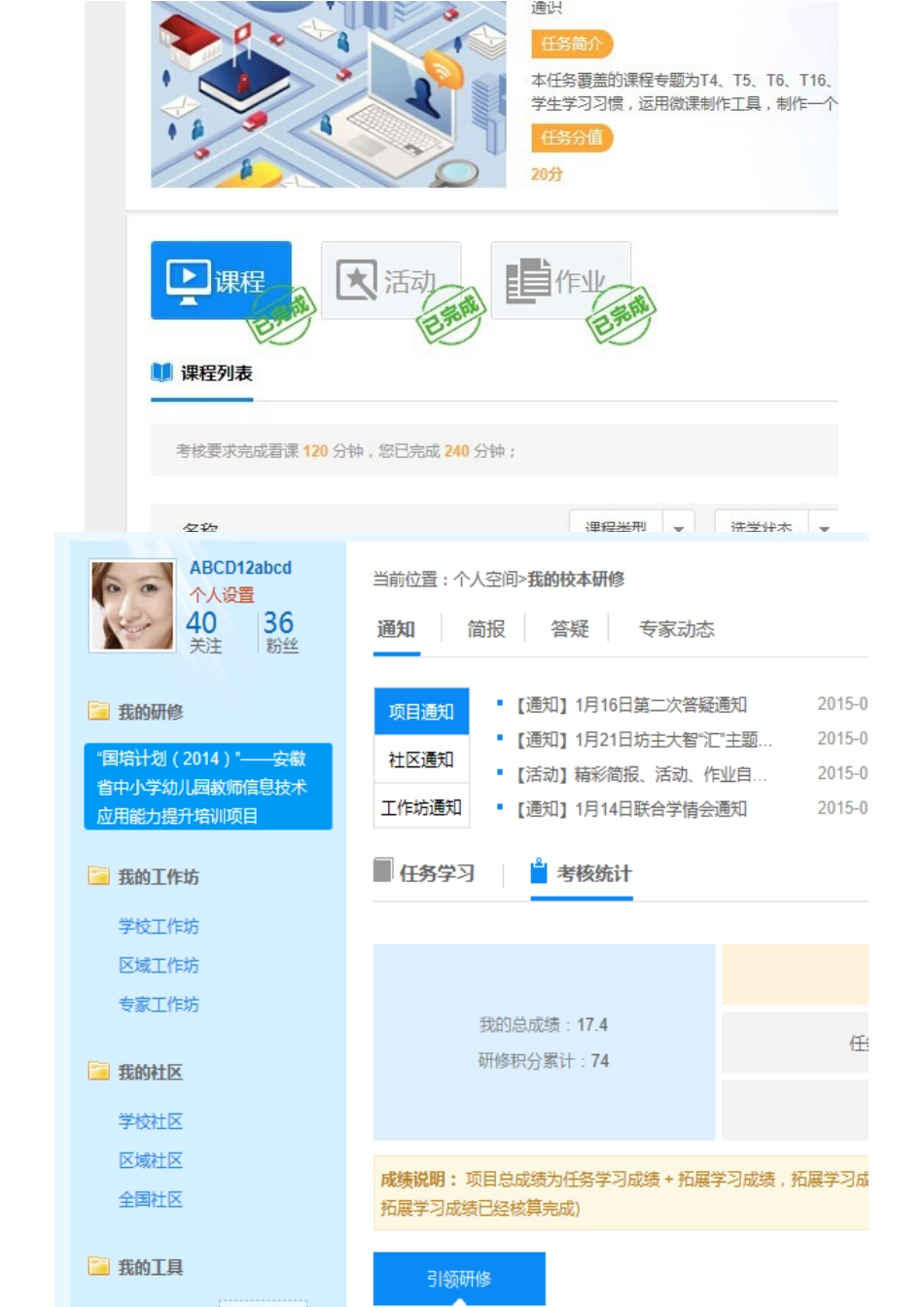This screenshot has height=1307, width=924.
Task: Open the ABCD12abcd username link
Action: [240, 568]
